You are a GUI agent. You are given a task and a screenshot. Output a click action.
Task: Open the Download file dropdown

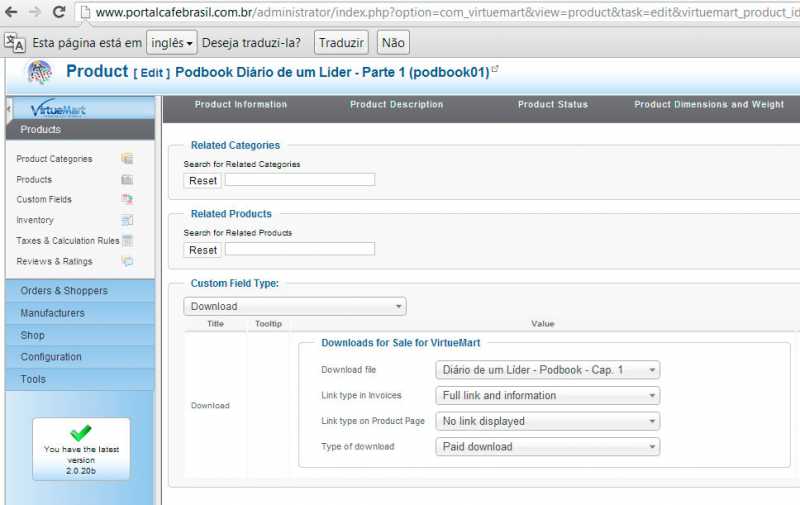547,370
